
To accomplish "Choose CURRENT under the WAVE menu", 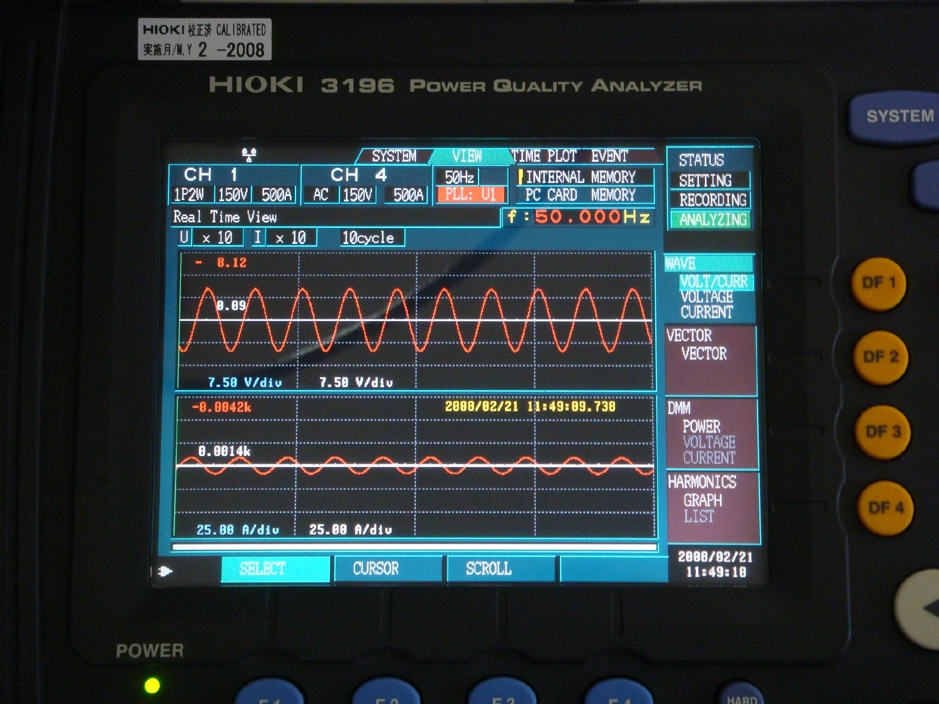I will click(707, 312).
